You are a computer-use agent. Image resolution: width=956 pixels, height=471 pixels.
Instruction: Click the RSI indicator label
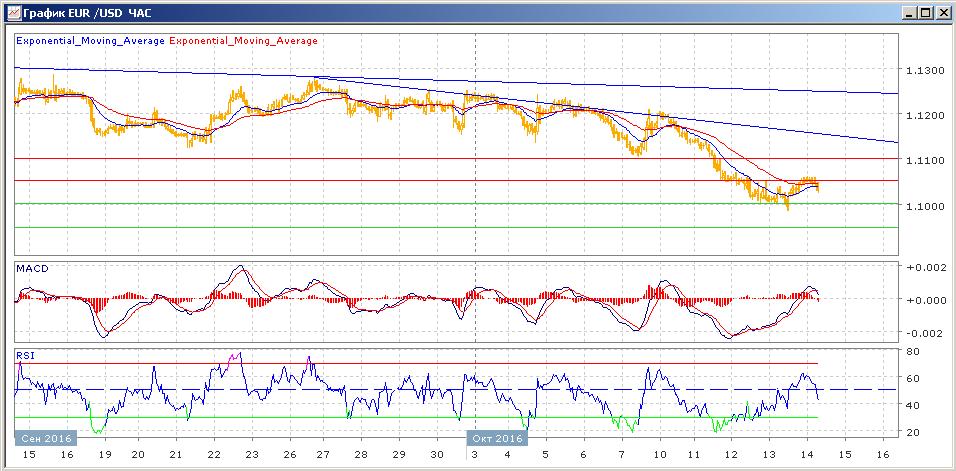pyautogui.click(x=24, y=356)
